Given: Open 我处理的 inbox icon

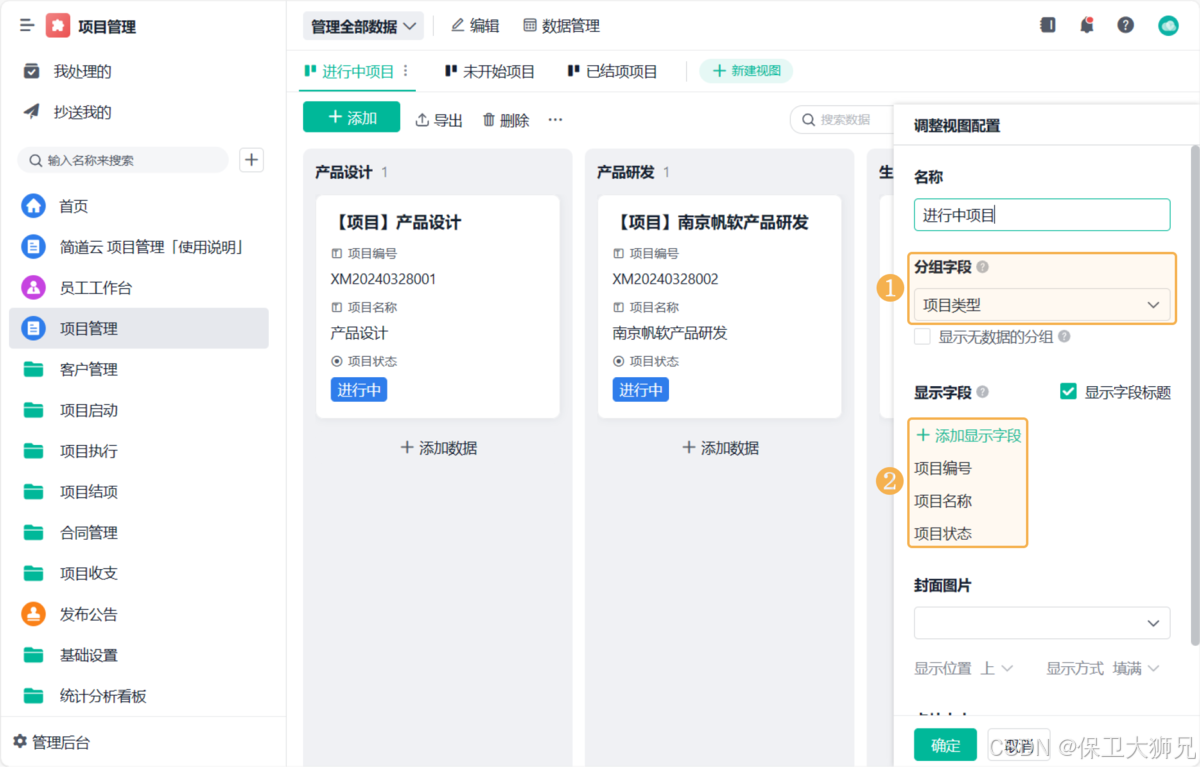Looking at the screenshot, I should [32, 71].
